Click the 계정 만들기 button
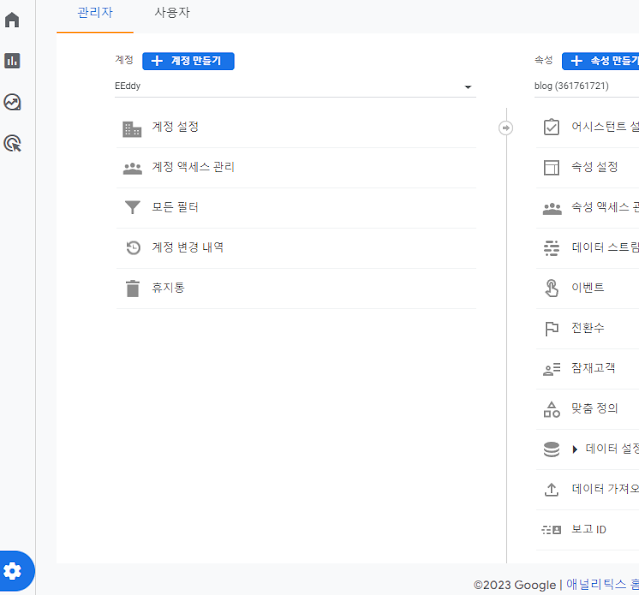The image size is (639, 595). click(x=188, y=61)
